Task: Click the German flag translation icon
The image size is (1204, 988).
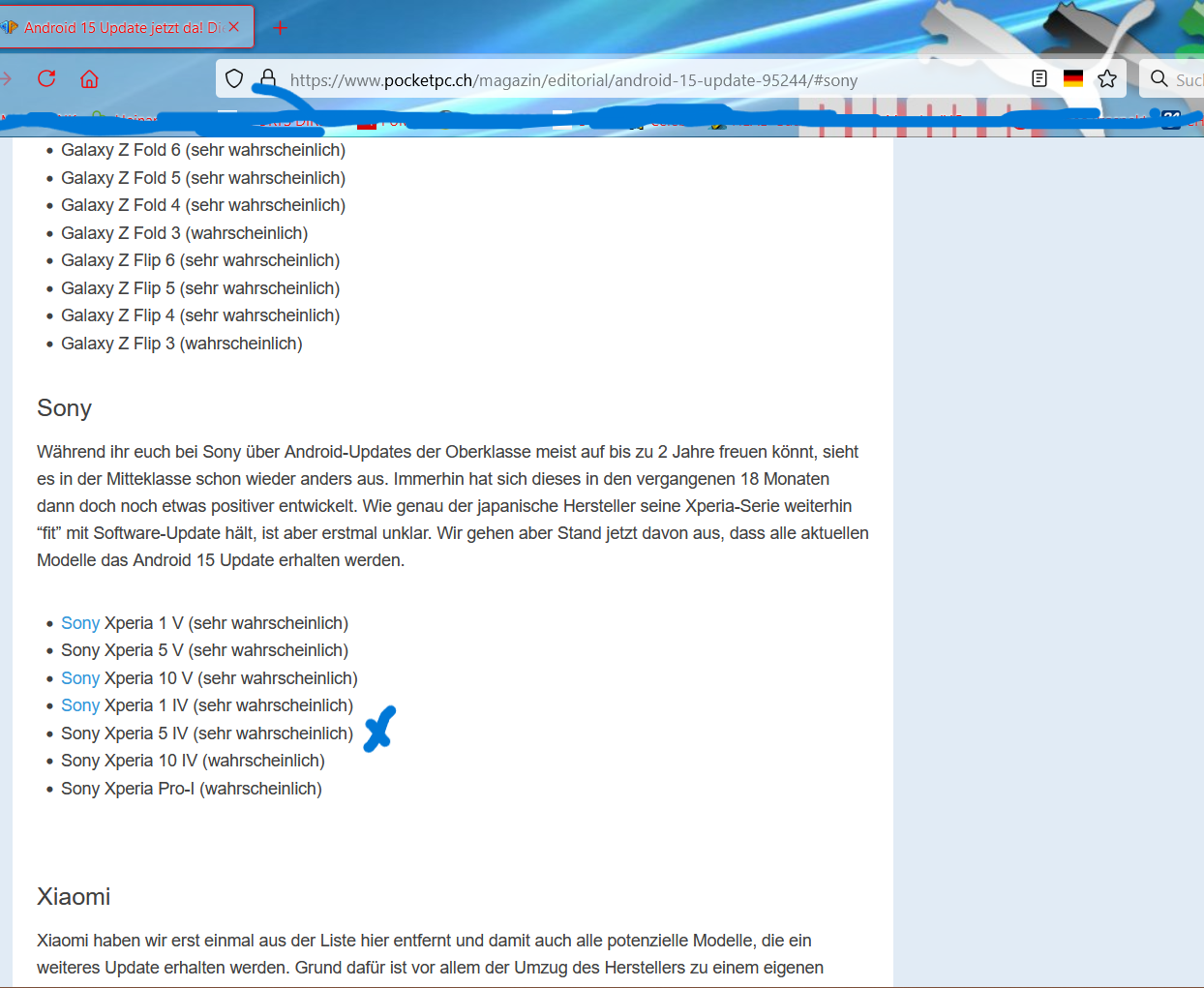Action: (1073, 78)
